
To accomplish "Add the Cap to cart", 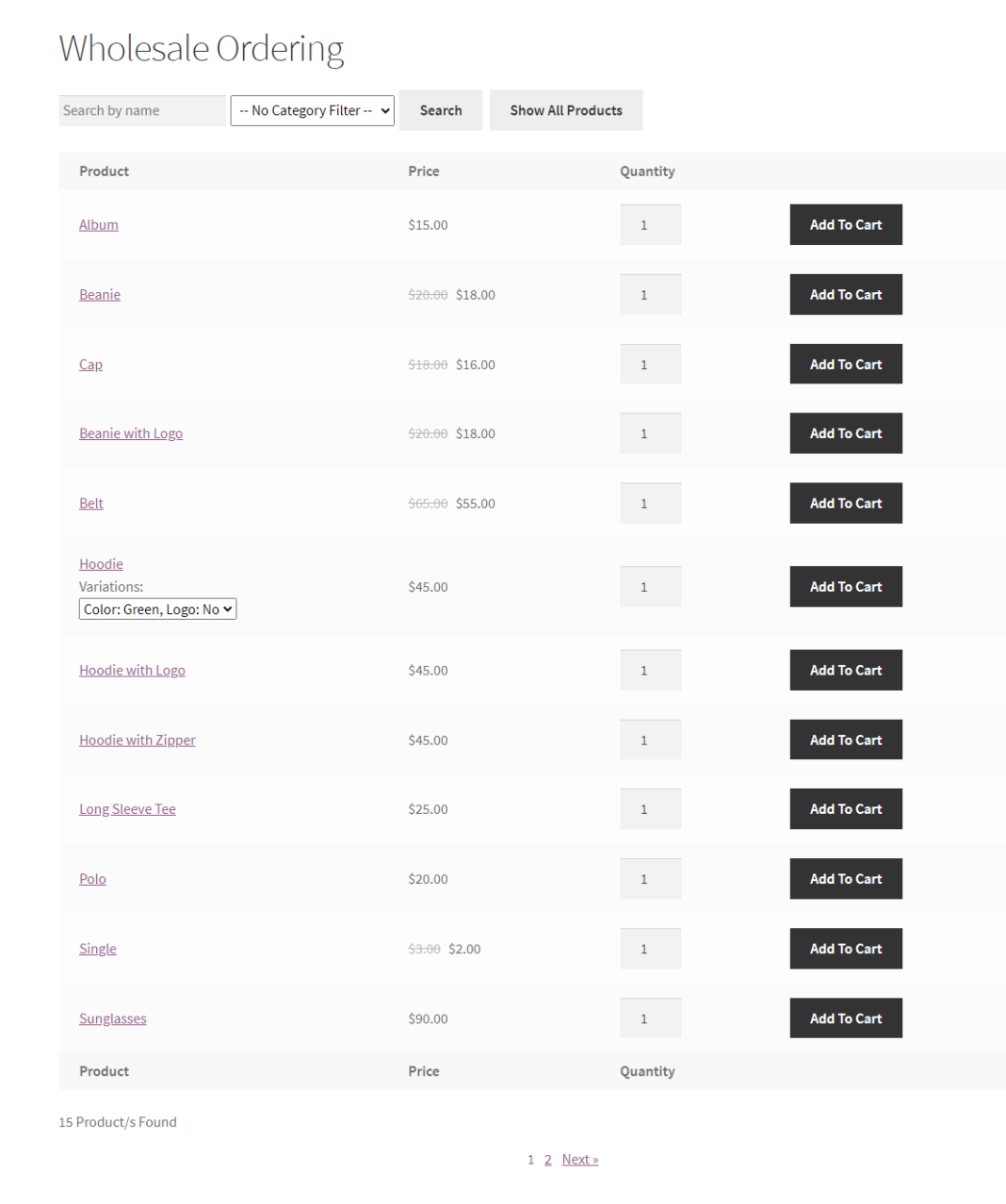I will [845, 364].
